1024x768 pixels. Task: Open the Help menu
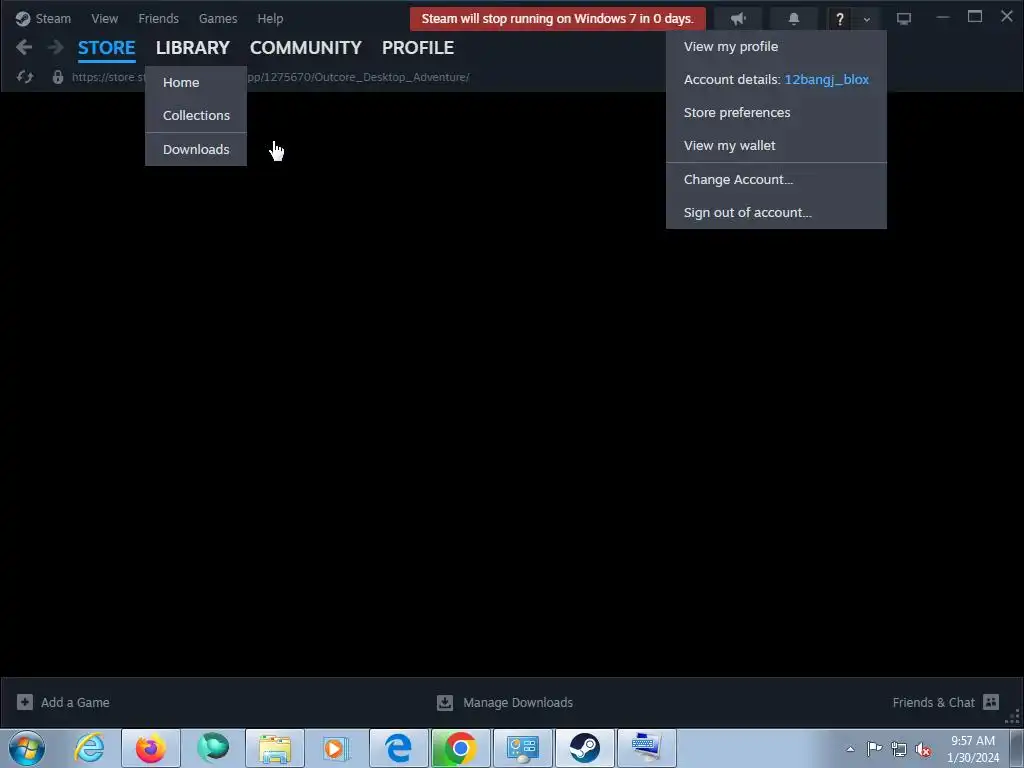tap(270, 19)
